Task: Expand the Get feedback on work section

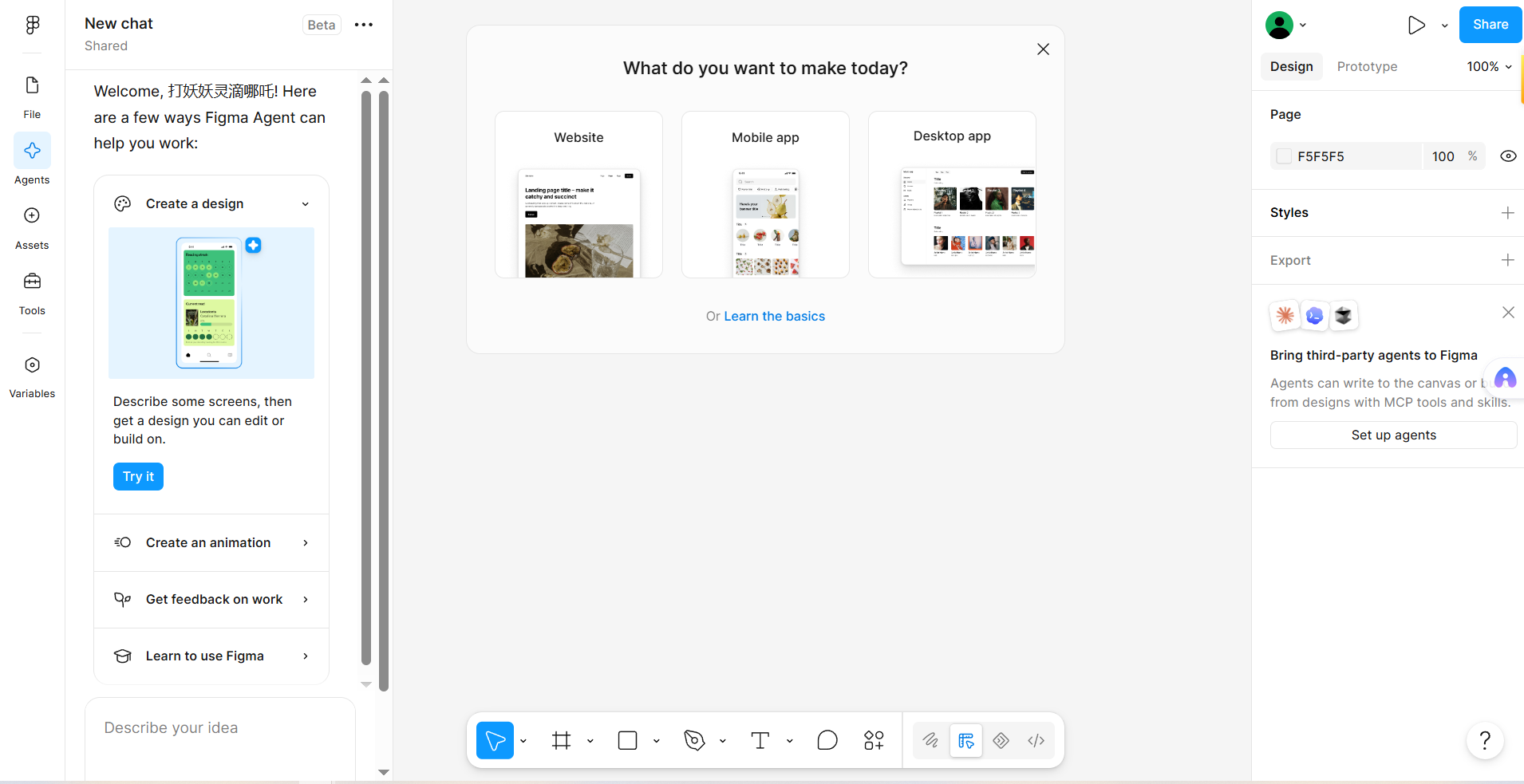Action: (306, 599)
